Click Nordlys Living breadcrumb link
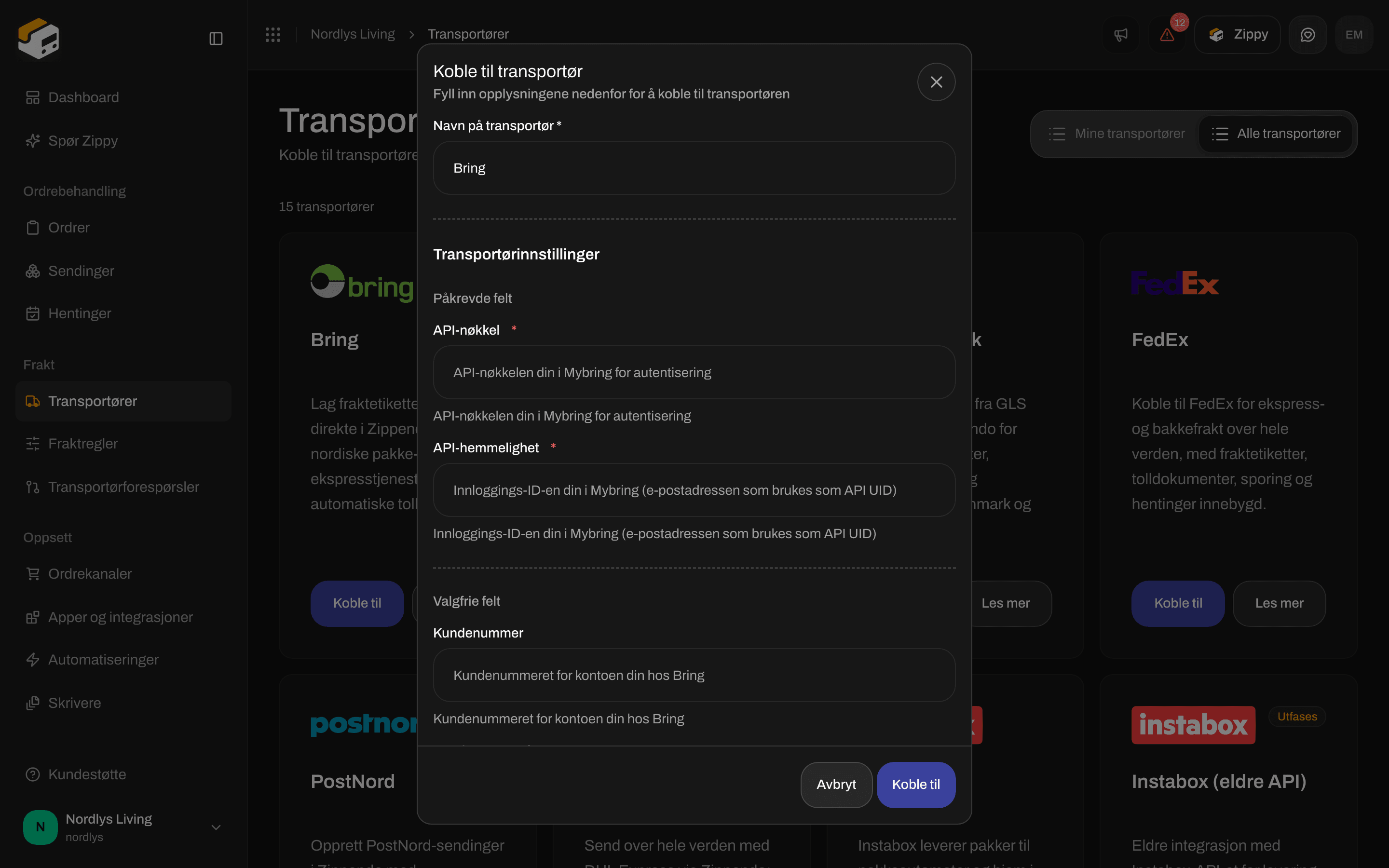The image size is (1389, 868). 353,34
